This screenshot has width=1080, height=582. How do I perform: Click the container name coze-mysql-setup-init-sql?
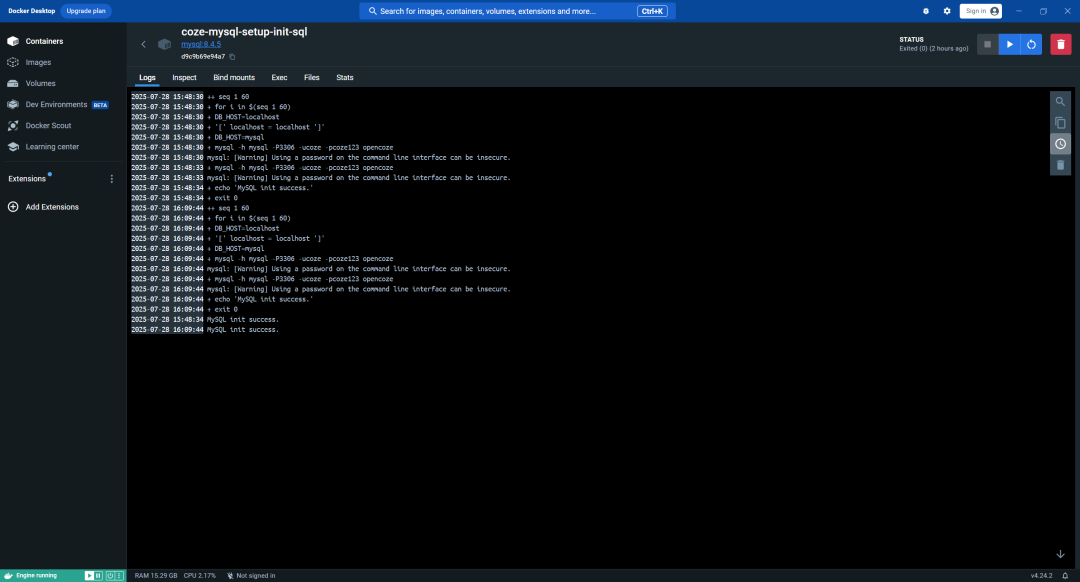244,32
